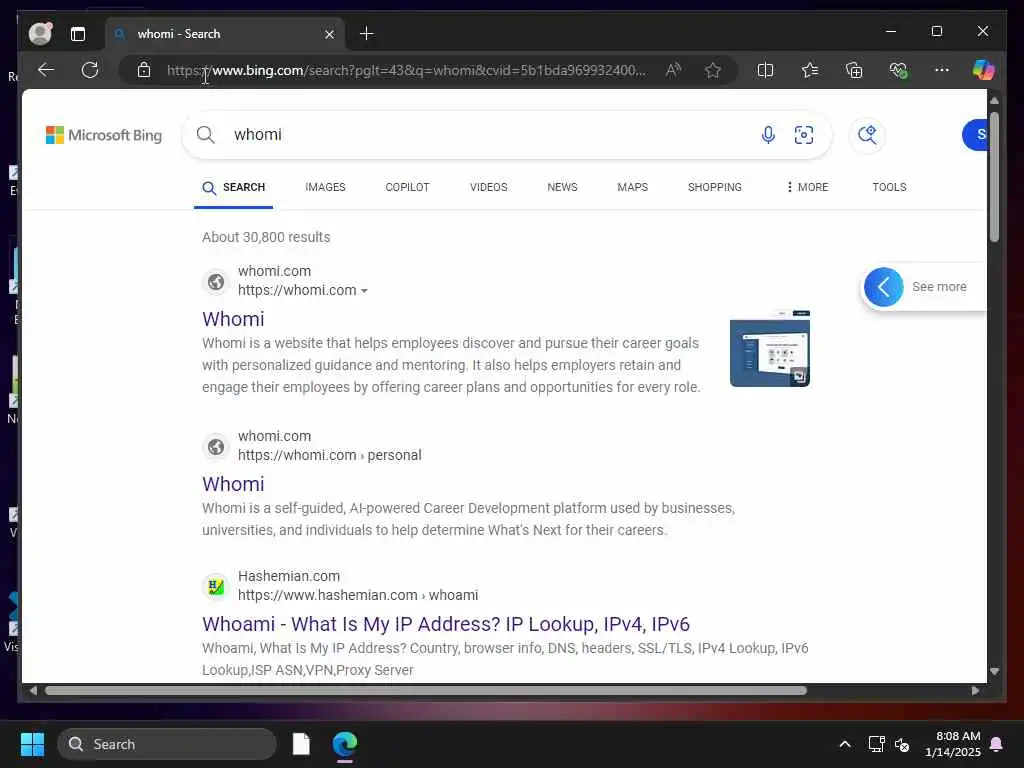
Task: Click the muted volume tray icon
Action: (902, 744)
